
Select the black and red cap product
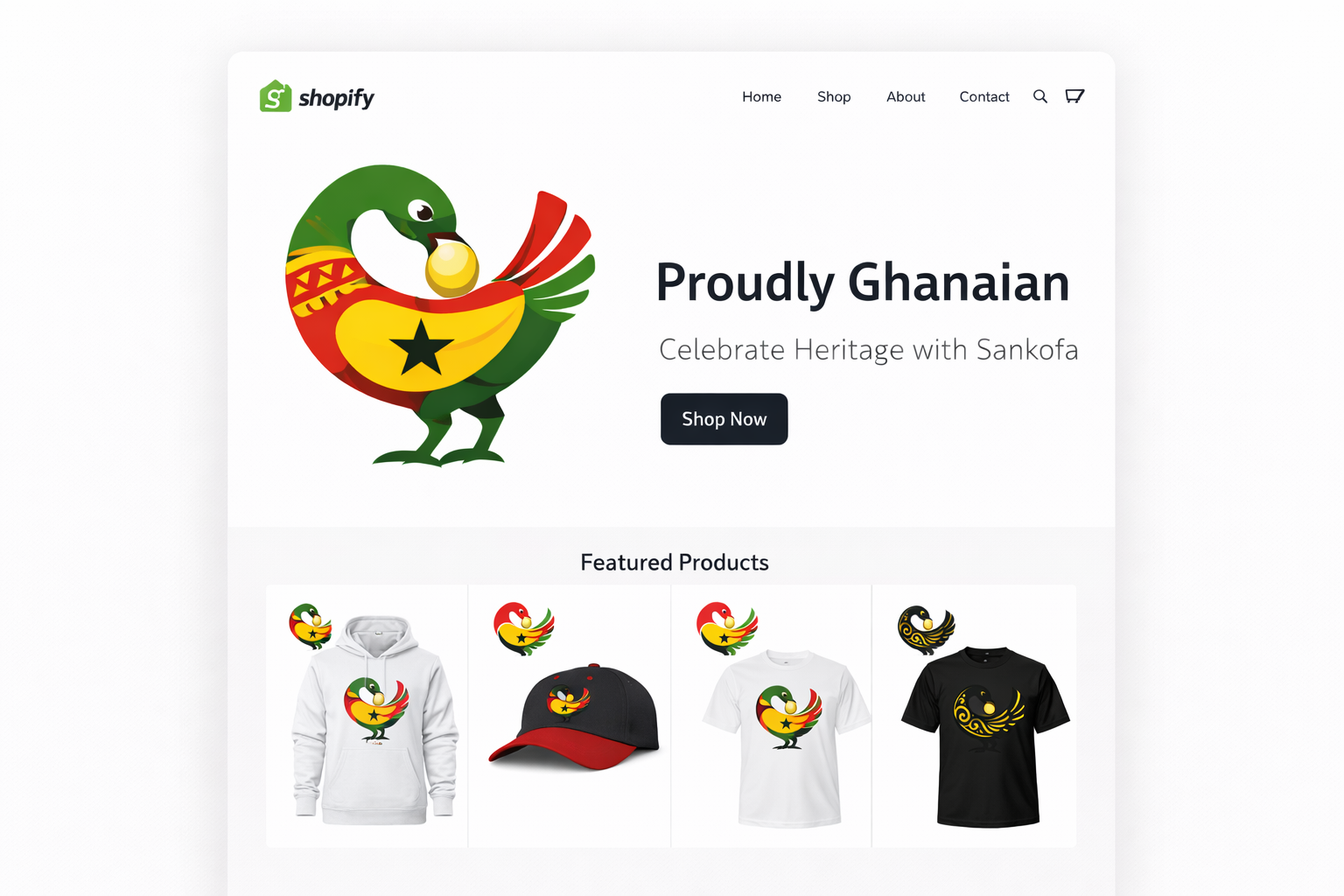(x=573, y=717)
